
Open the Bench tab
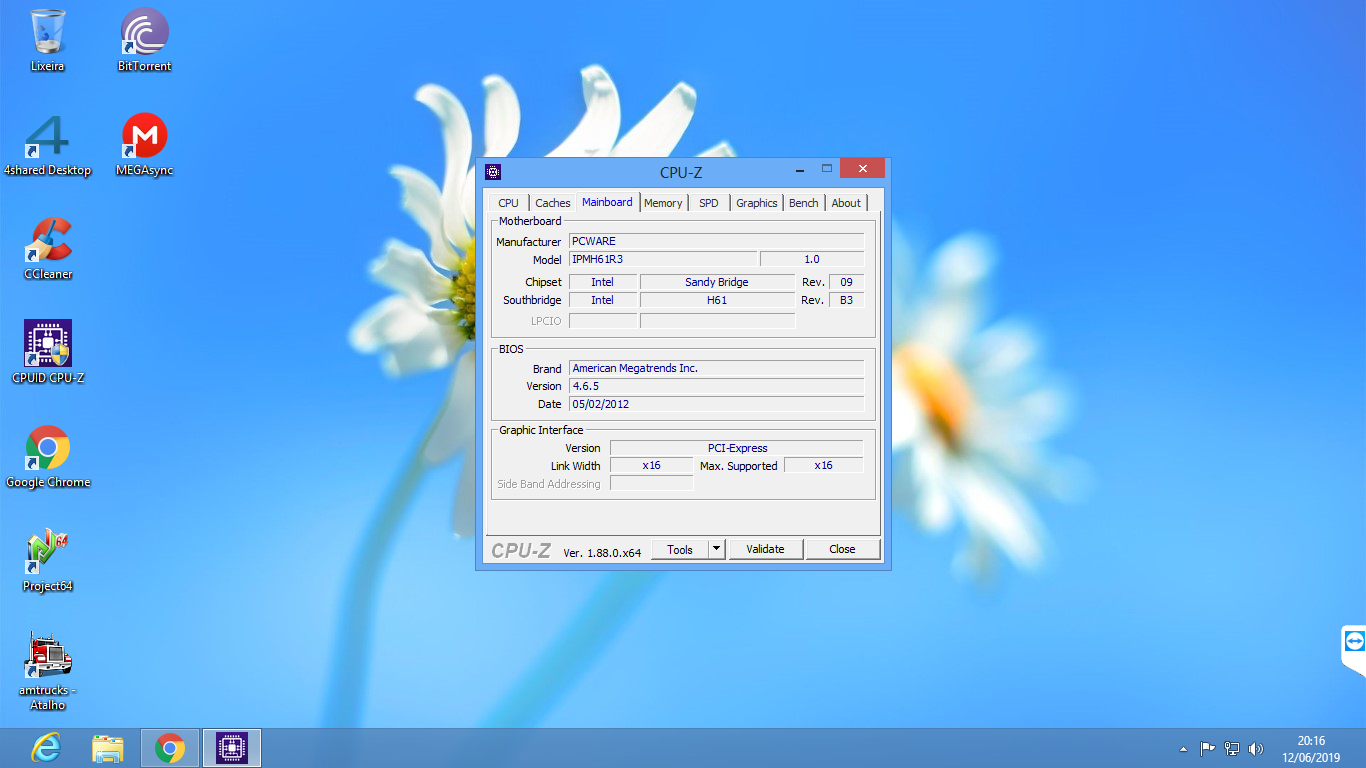804,203
